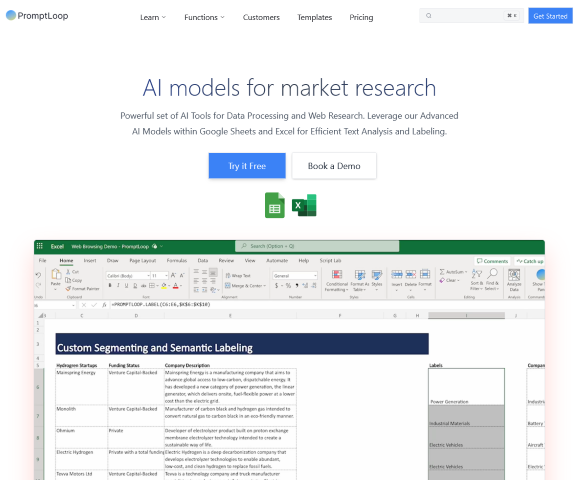The width and height of the screenshot is (579, 480).
Task: Click the Cut scissors icon
Action: pos(68,271)
